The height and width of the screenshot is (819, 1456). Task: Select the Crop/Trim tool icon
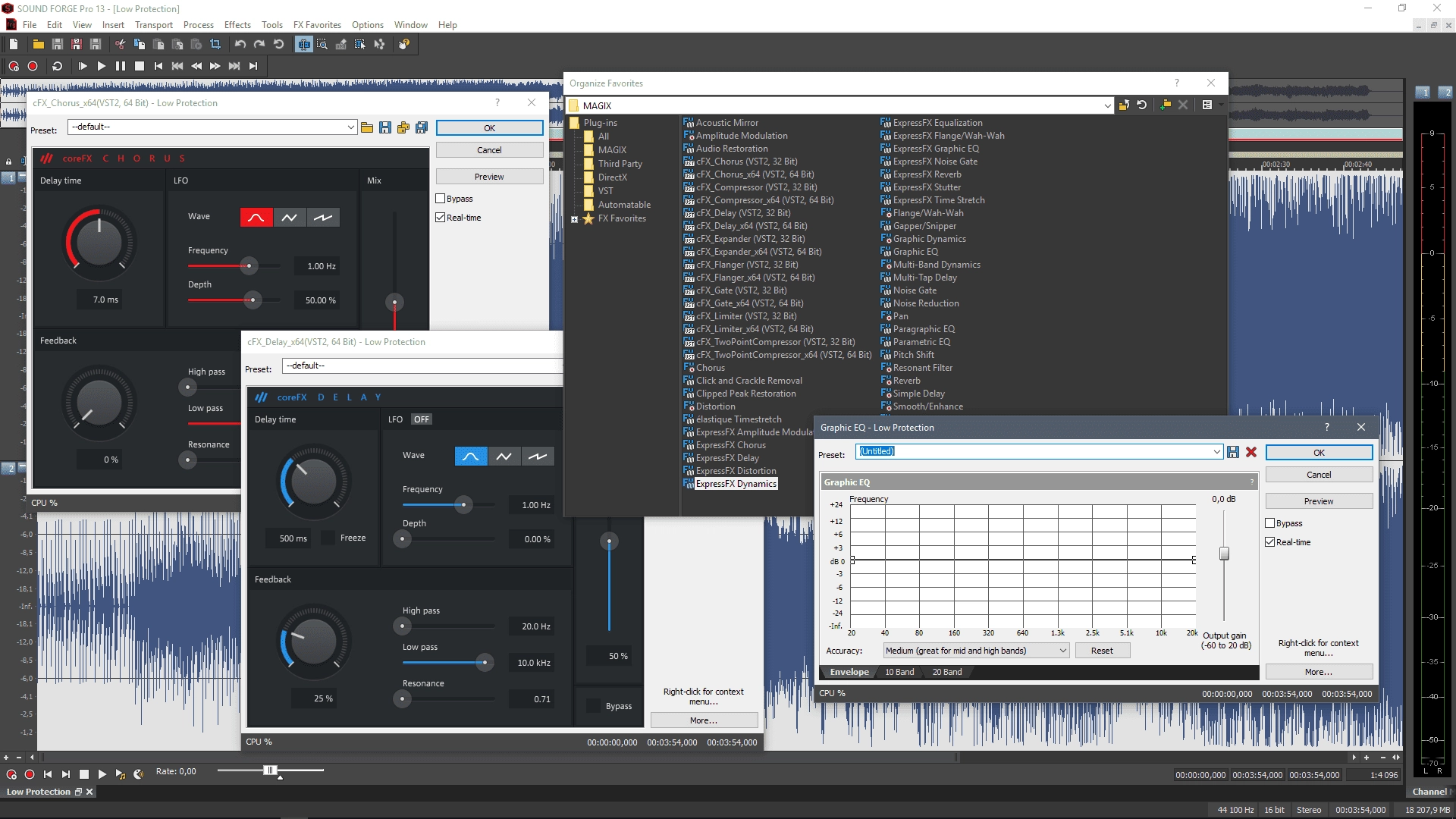[x=215, y=44]
